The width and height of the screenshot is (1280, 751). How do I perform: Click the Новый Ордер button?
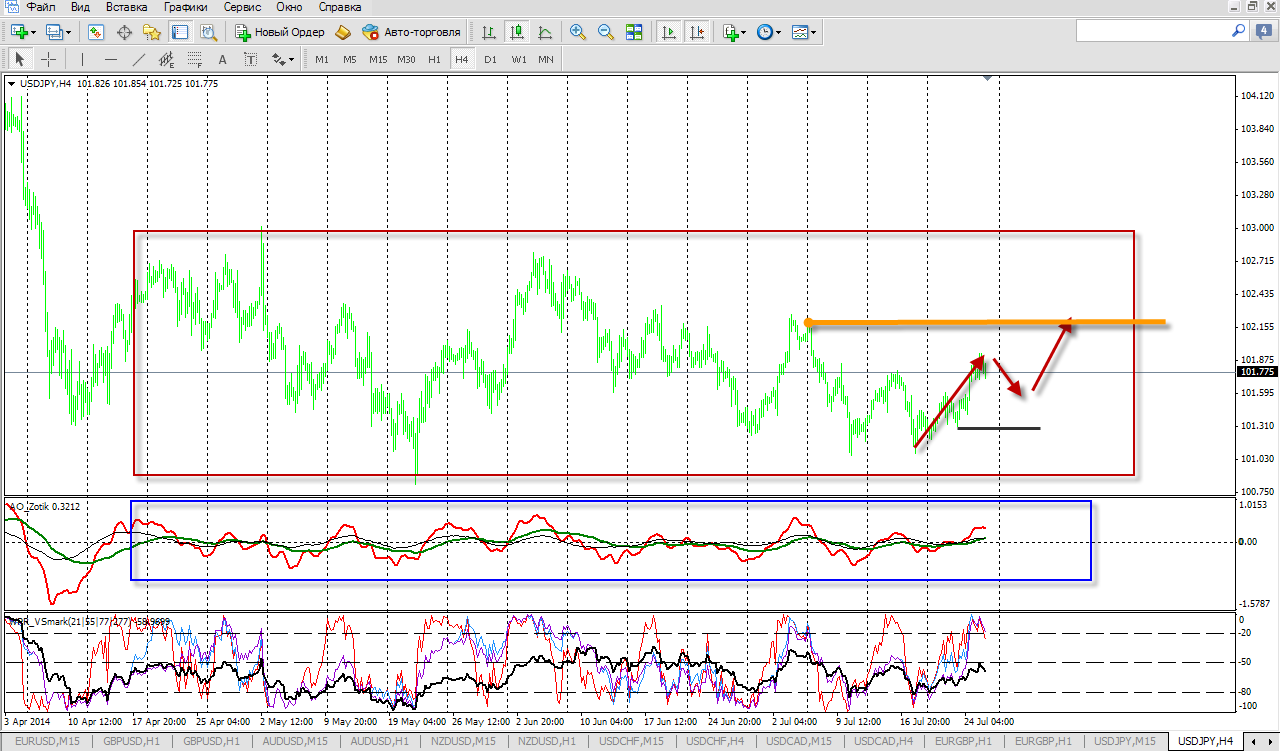pos(281,32)
